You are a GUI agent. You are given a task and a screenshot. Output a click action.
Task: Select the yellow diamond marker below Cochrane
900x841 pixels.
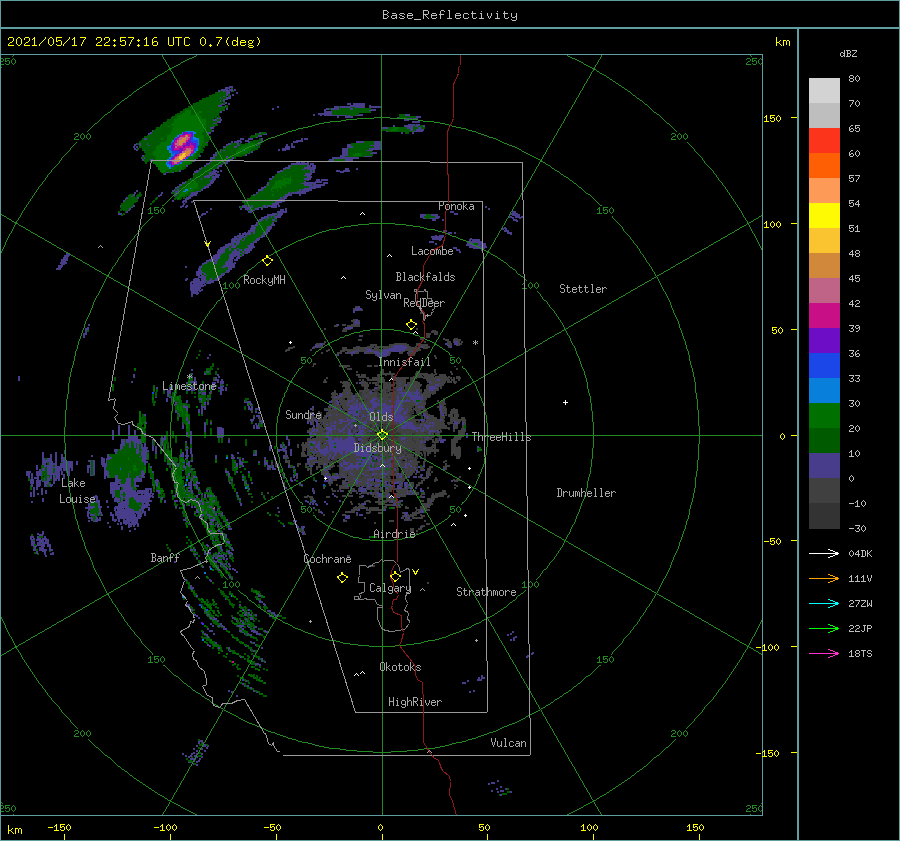click(342, 578)
